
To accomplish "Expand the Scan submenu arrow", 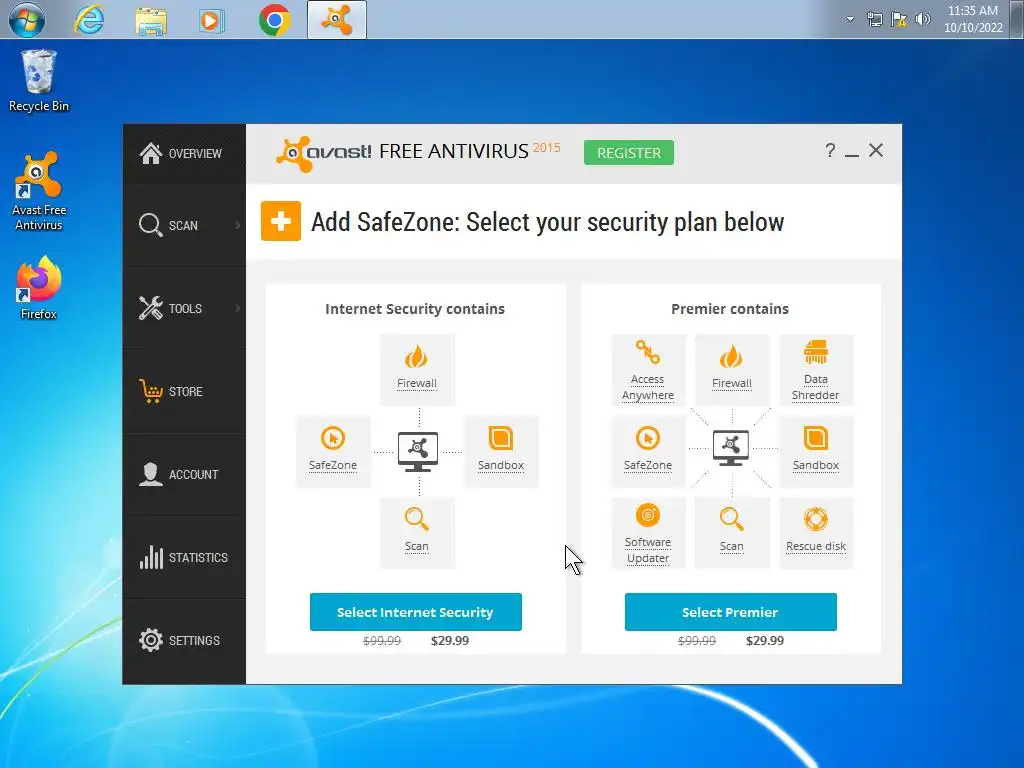I will pos(238,225).
